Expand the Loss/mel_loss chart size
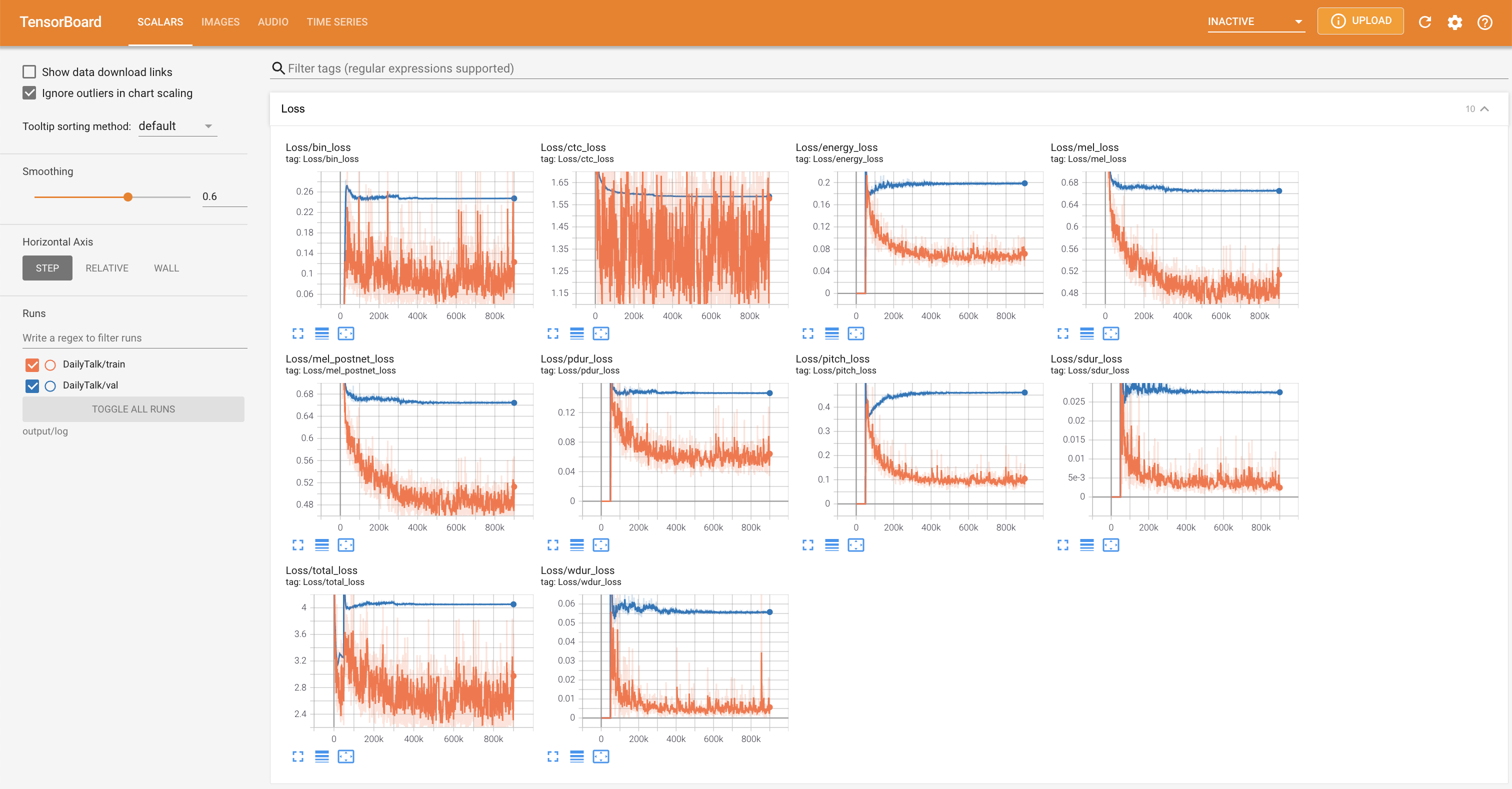Screen dimensions: 1512x789 coord(1062,333)
